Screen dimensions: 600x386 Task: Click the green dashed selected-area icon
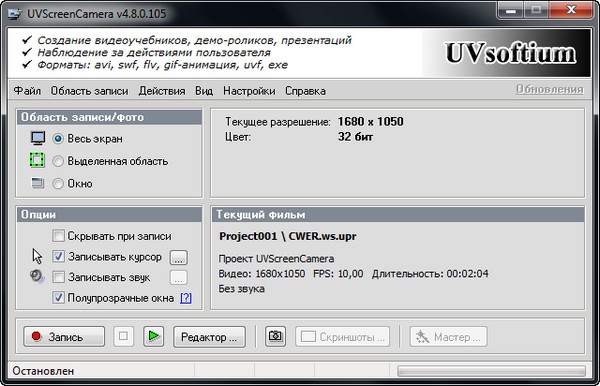[x=37, y=160]
